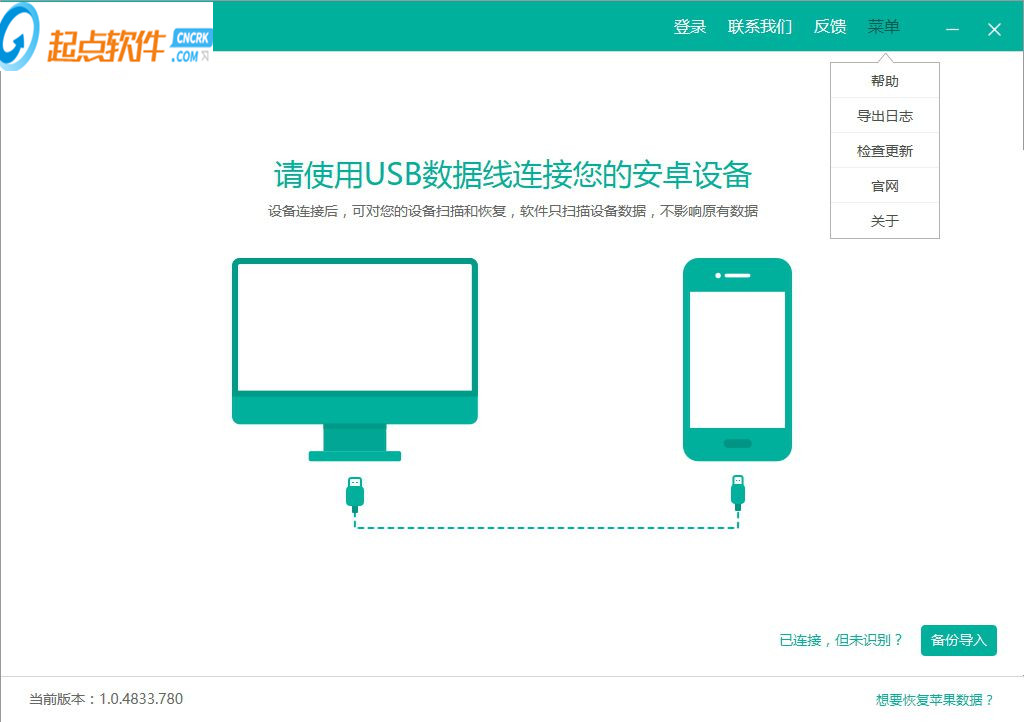Select 关于 about entry
Image resolution: width=1024 pixels, height=722 pixels.
(x=885, y=221)
